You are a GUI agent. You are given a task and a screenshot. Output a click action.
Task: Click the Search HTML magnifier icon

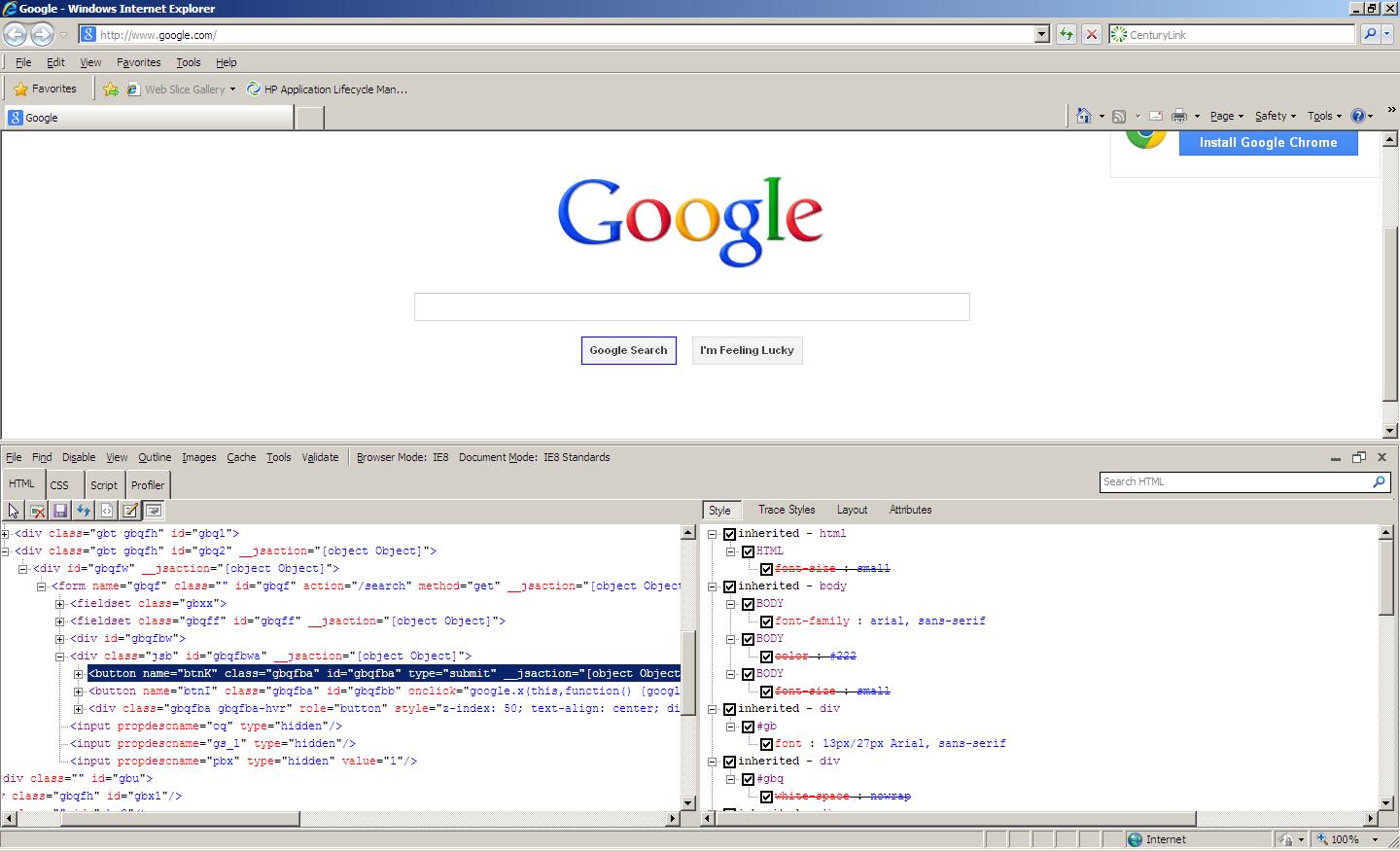pyautogui.click(x=1379, y=481)
